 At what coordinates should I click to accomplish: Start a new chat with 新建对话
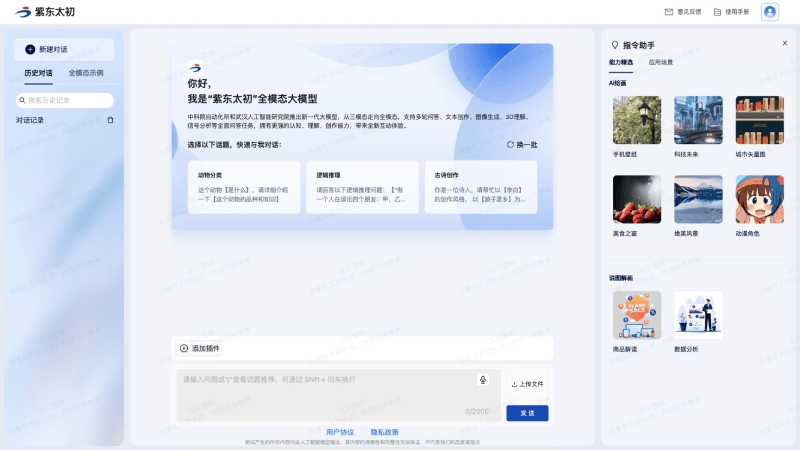pyautogui.click(x=64, y=49)
